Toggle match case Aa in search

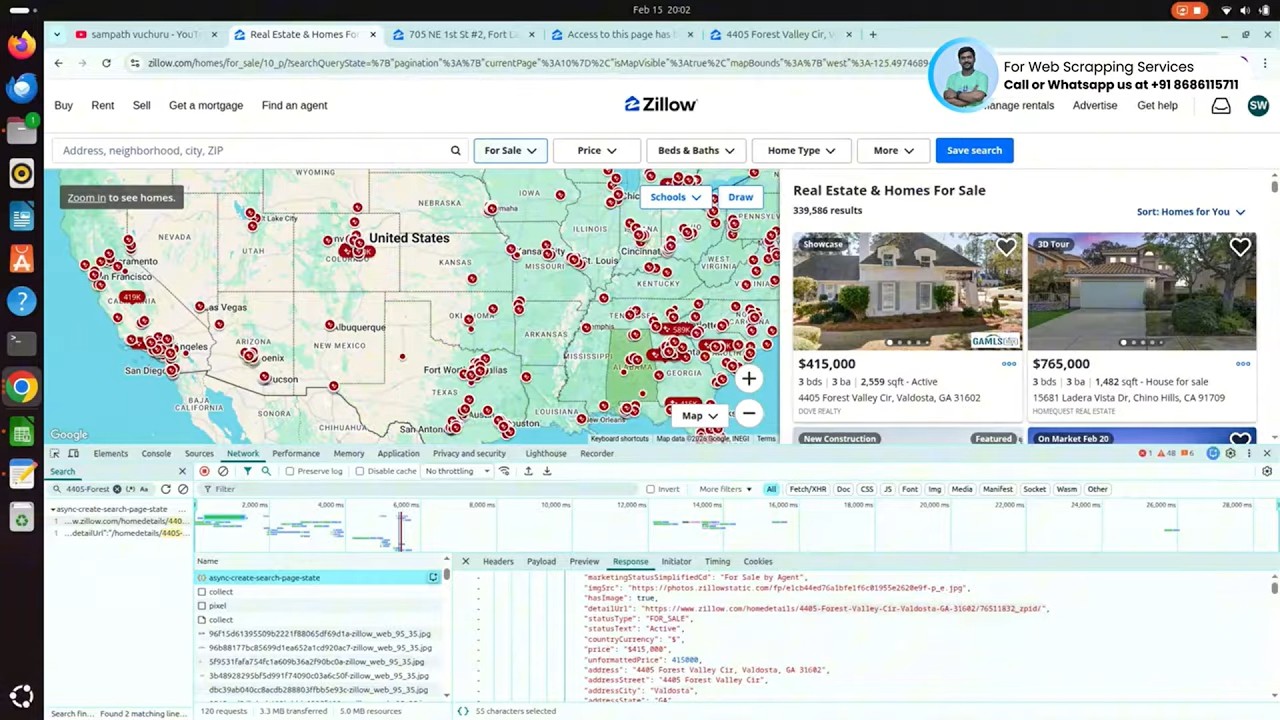(x=144, y=489)
